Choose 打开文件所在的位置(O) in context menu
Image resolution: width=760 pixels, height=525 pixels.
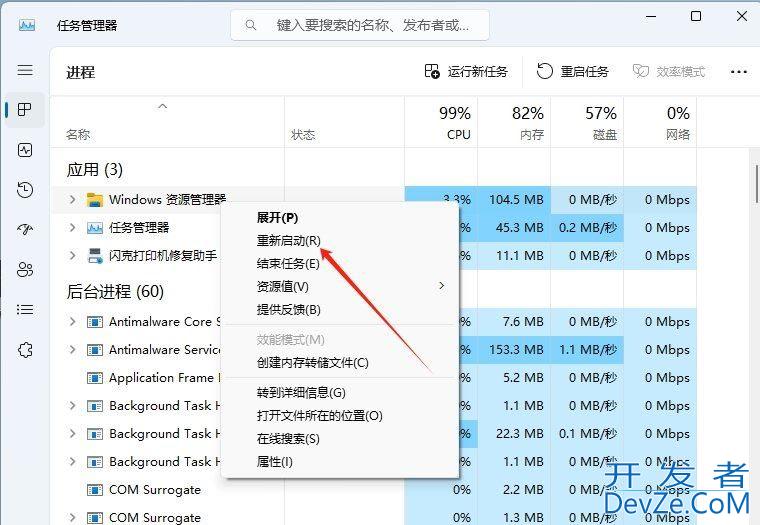coord(319,415)
